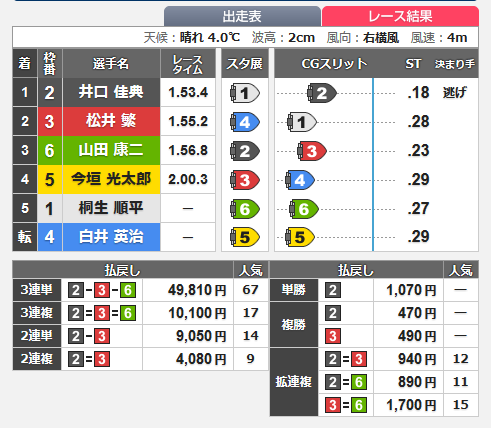The image size is (491, 428).
Task: Click the 2連単 payout 9,050円
Action: [x=201, y=336]
